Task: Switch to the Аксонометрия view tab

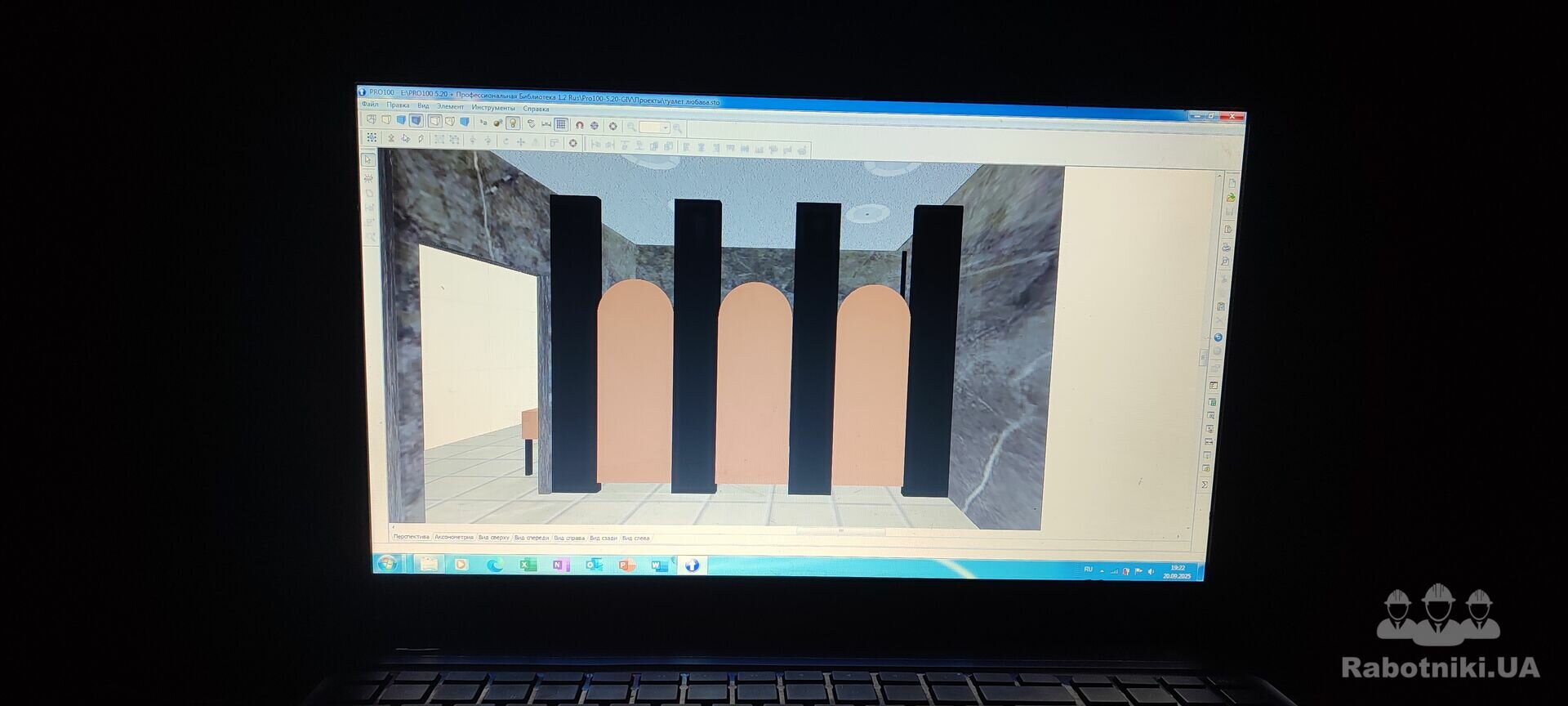Action: (454, 538)
